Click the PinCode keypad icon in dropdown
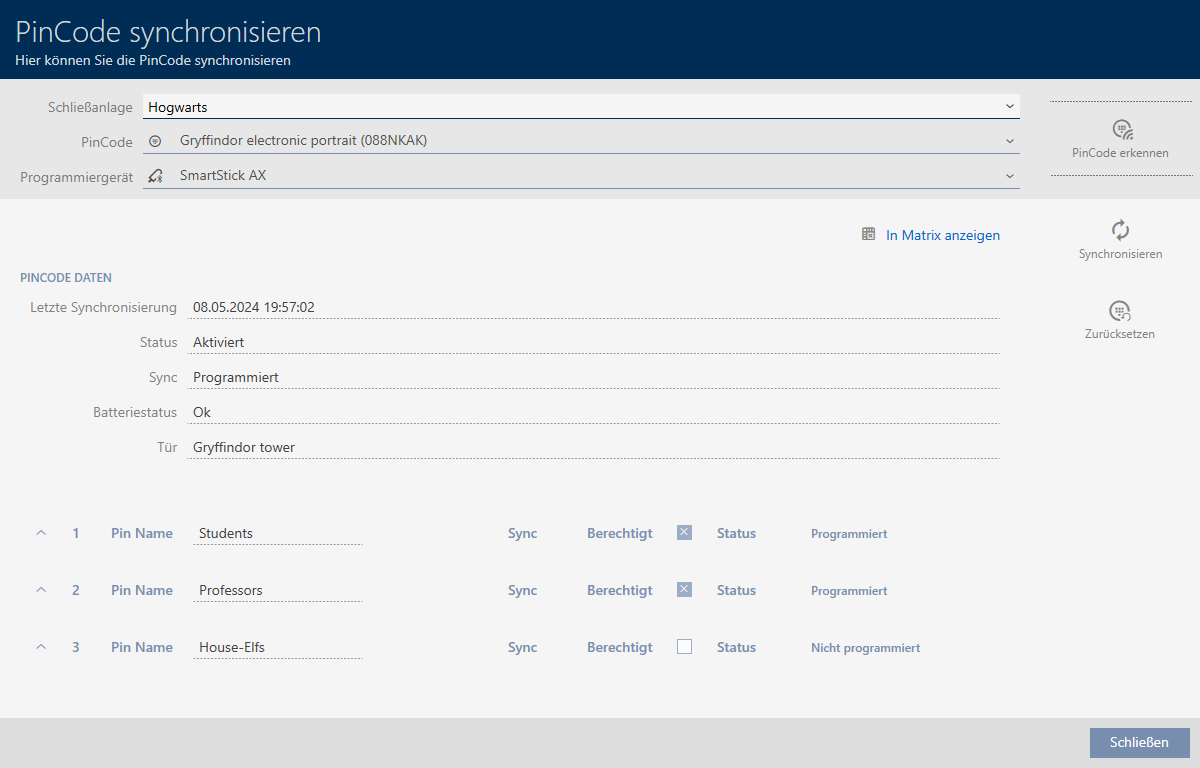 coord(155,141)
